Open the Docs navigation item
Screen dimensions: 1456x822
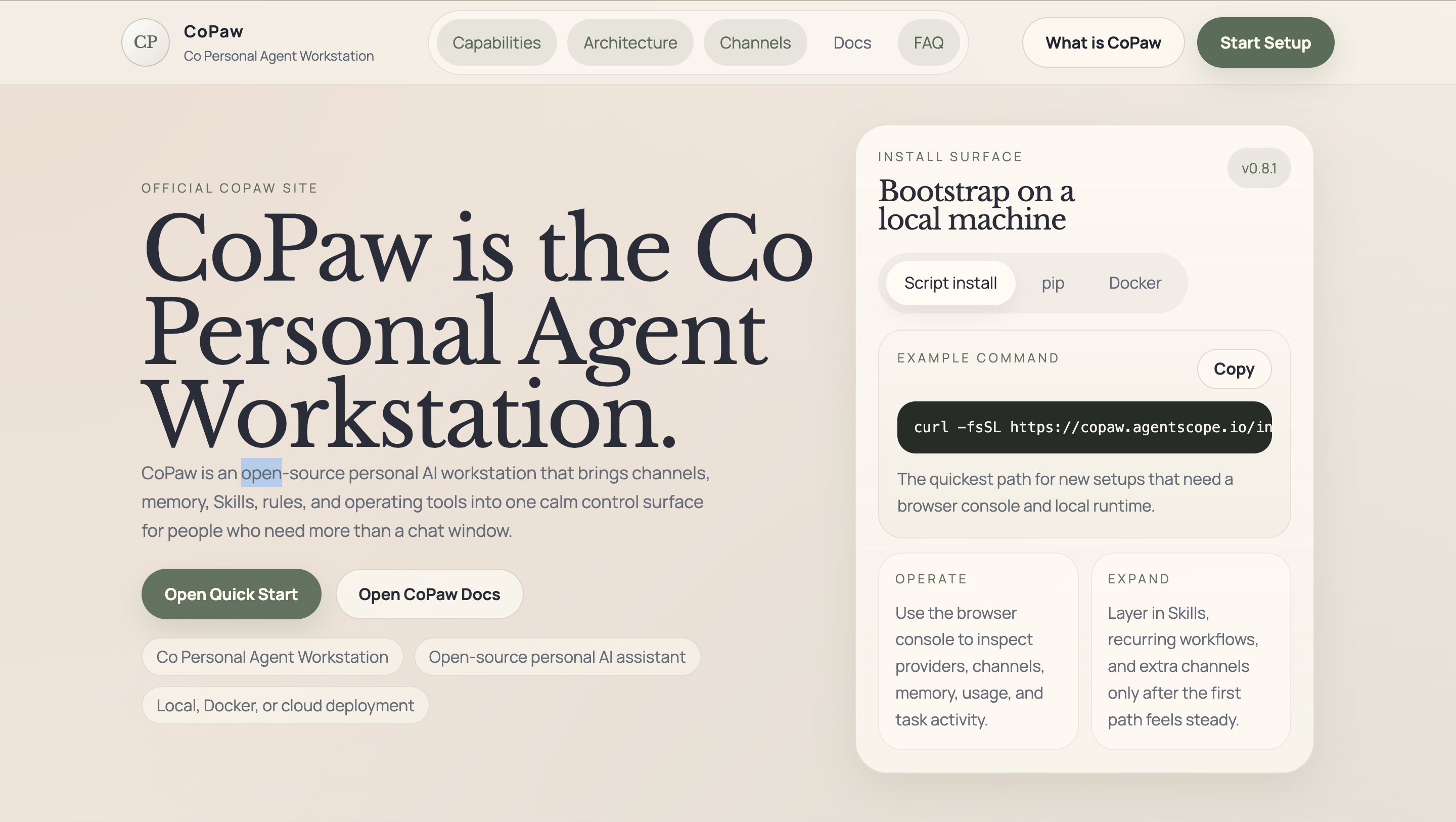(852, 42)
